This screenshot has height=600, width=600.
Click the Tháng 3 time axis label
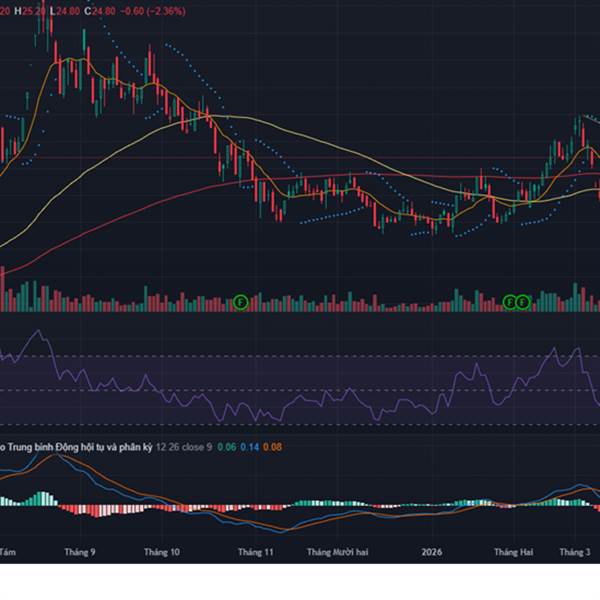point(575,552)
